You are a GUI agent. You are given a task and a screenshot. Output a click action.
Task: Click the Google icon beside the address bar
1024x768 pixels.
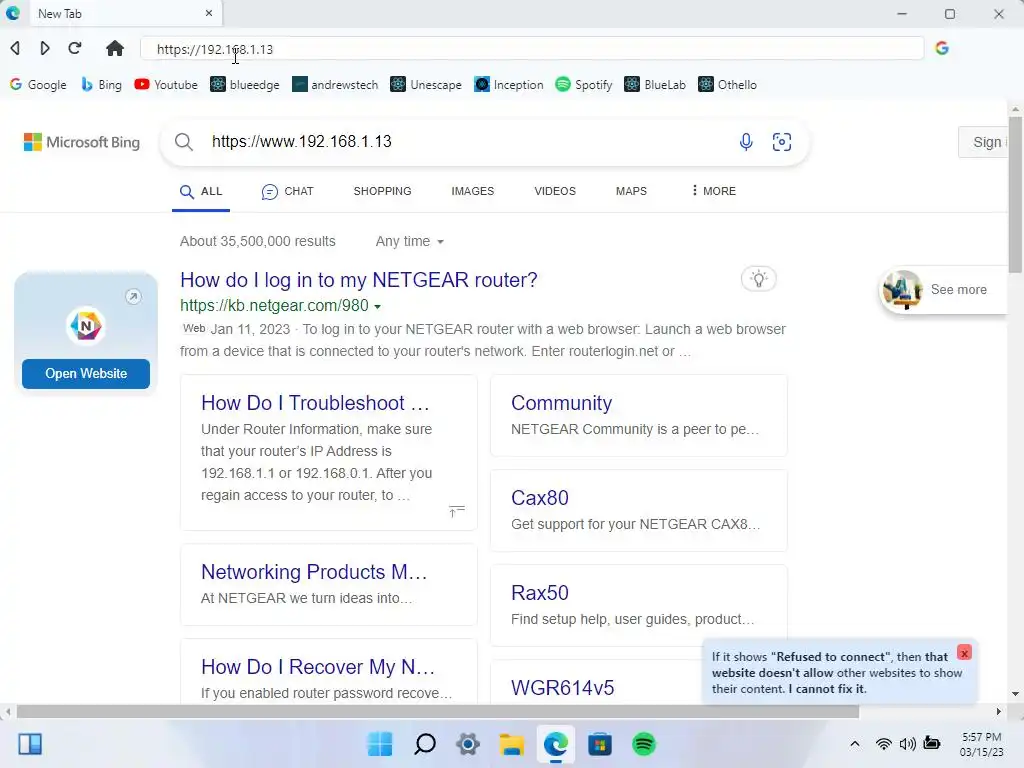[942, 48]
